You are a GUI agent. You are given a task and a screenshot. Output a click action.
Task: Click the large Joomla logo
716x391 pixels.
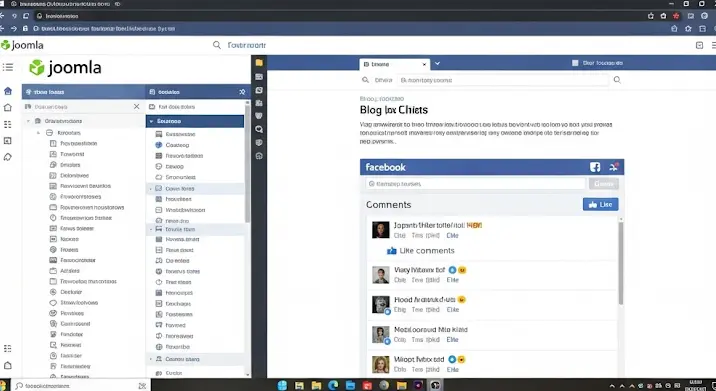tap(65, 68)
